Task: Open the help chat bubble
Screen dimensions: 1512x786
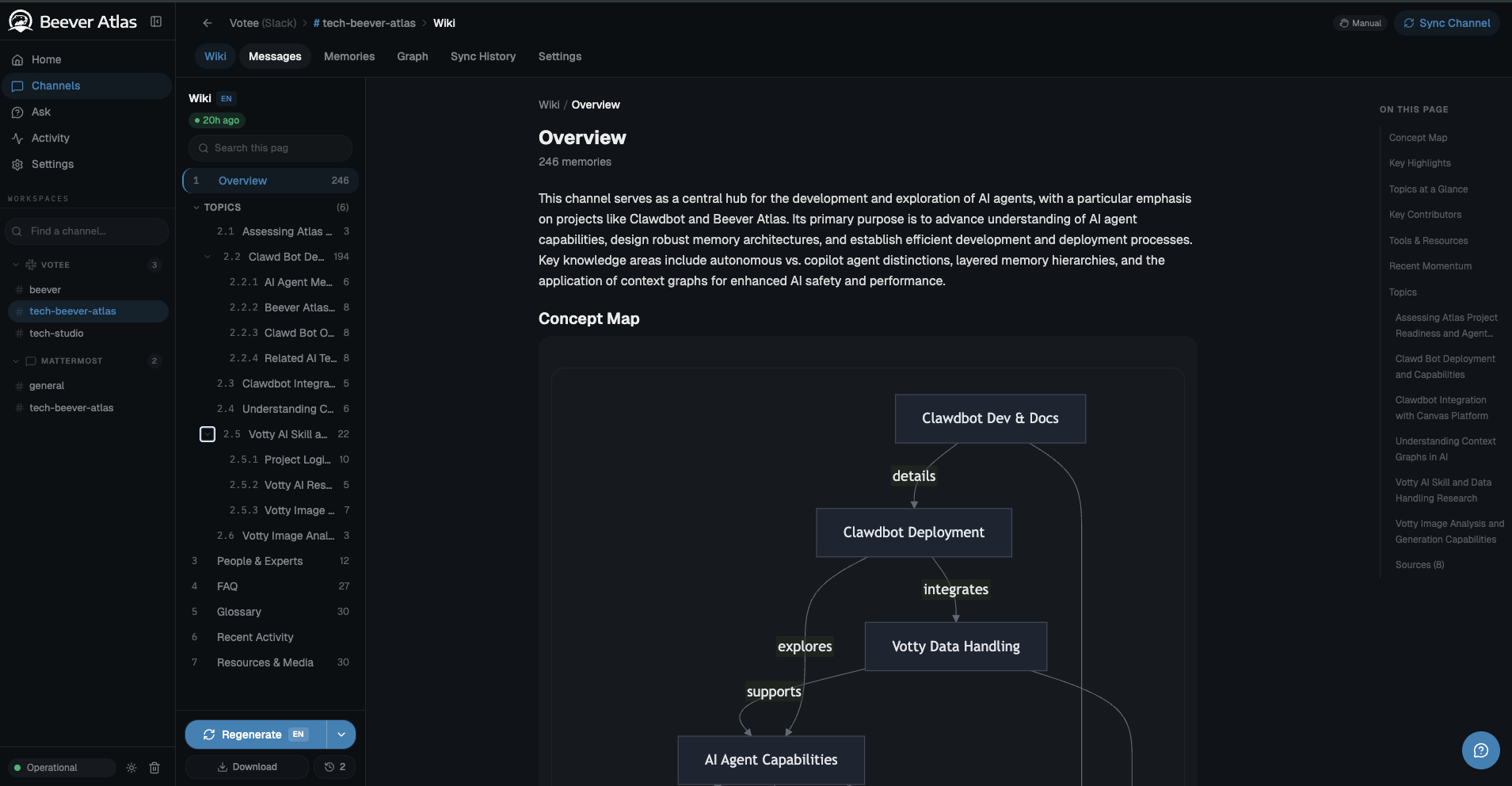Action: click(x=1480, y=750)
